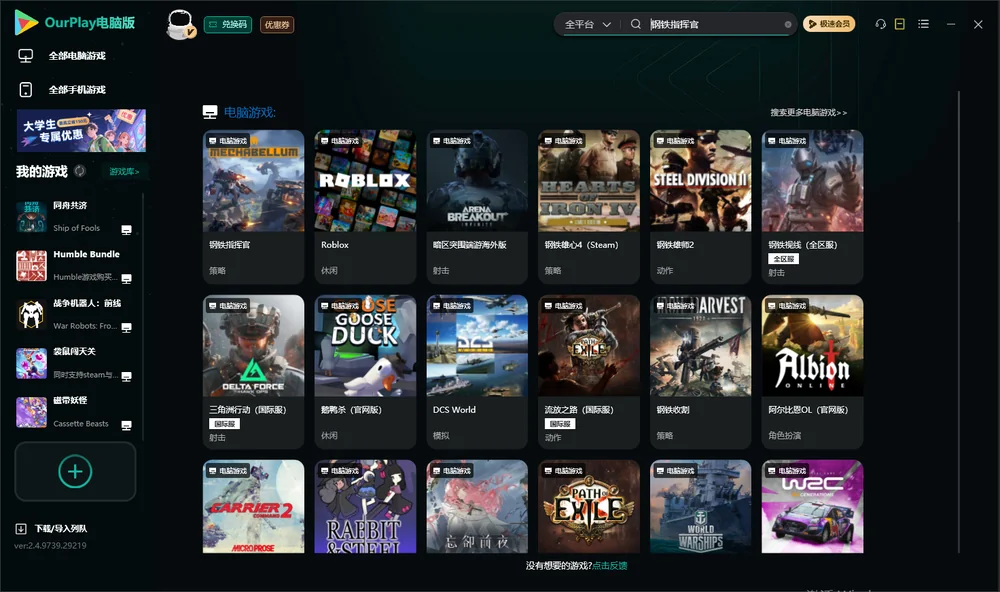This screenshot has width=1000, height=592.
Task: Open the Roblox game card
Action: [365, 207]
